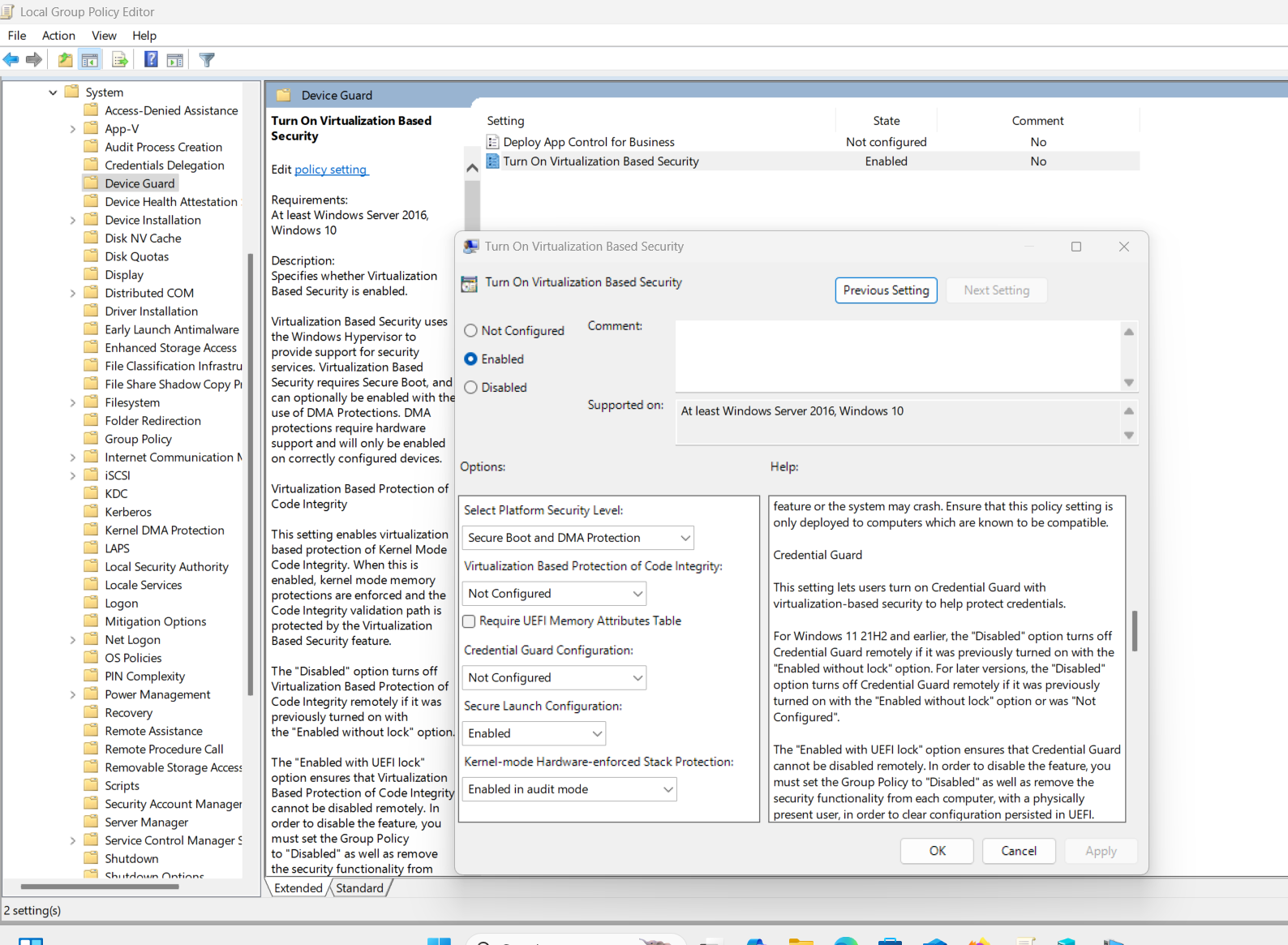Screen dimensions: 1288x945
Task: Click the folder icon next to KDC
Action: click(92, 493)
